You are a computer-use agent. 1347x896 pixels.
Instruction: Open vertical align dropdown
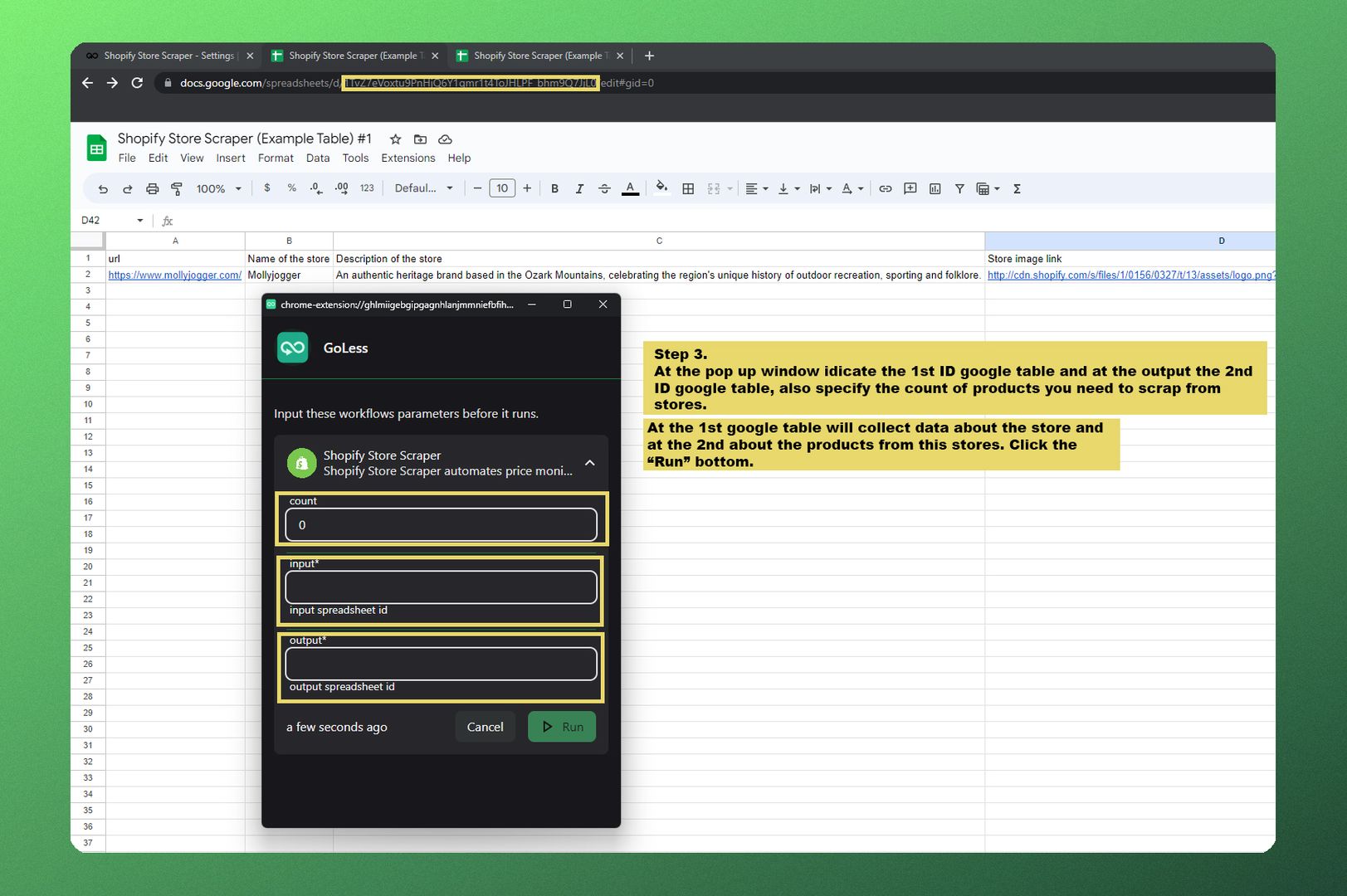(788, 189)
